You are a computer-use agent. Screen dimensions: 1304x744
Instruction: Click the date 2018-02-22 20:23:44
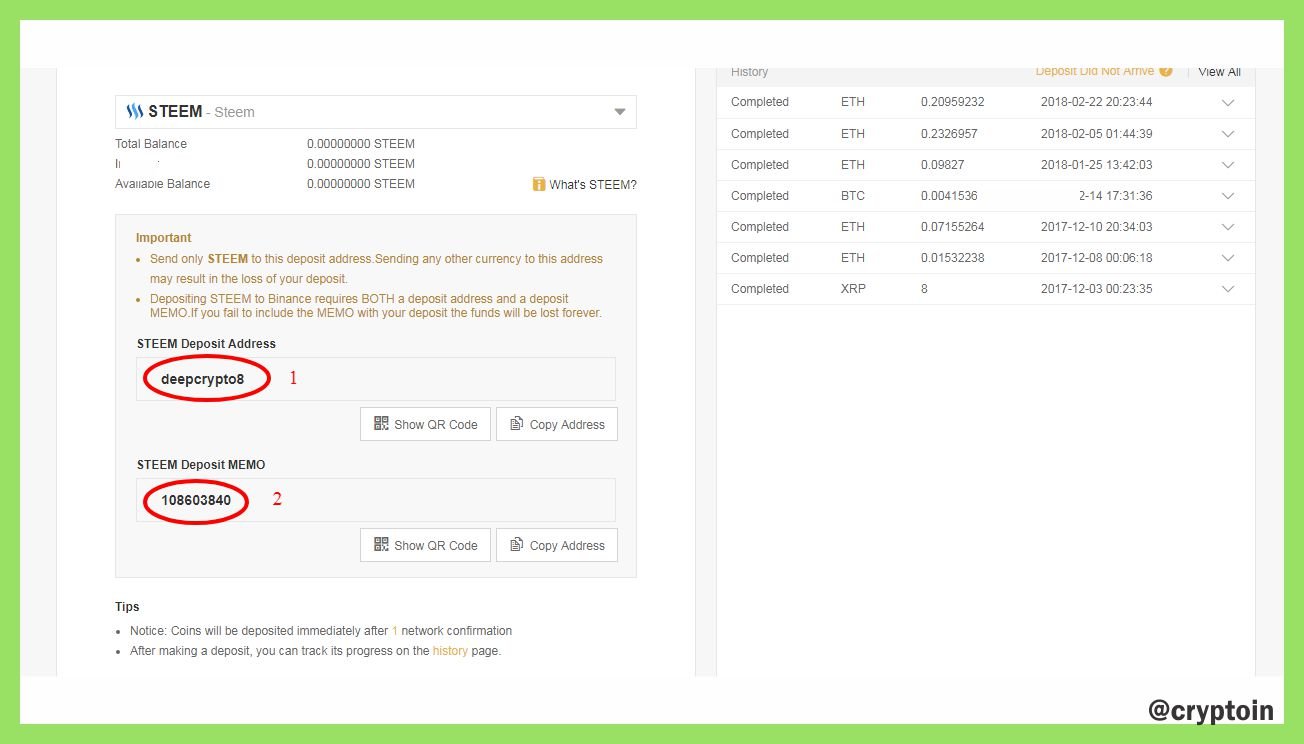click(x=1096, y=102)
